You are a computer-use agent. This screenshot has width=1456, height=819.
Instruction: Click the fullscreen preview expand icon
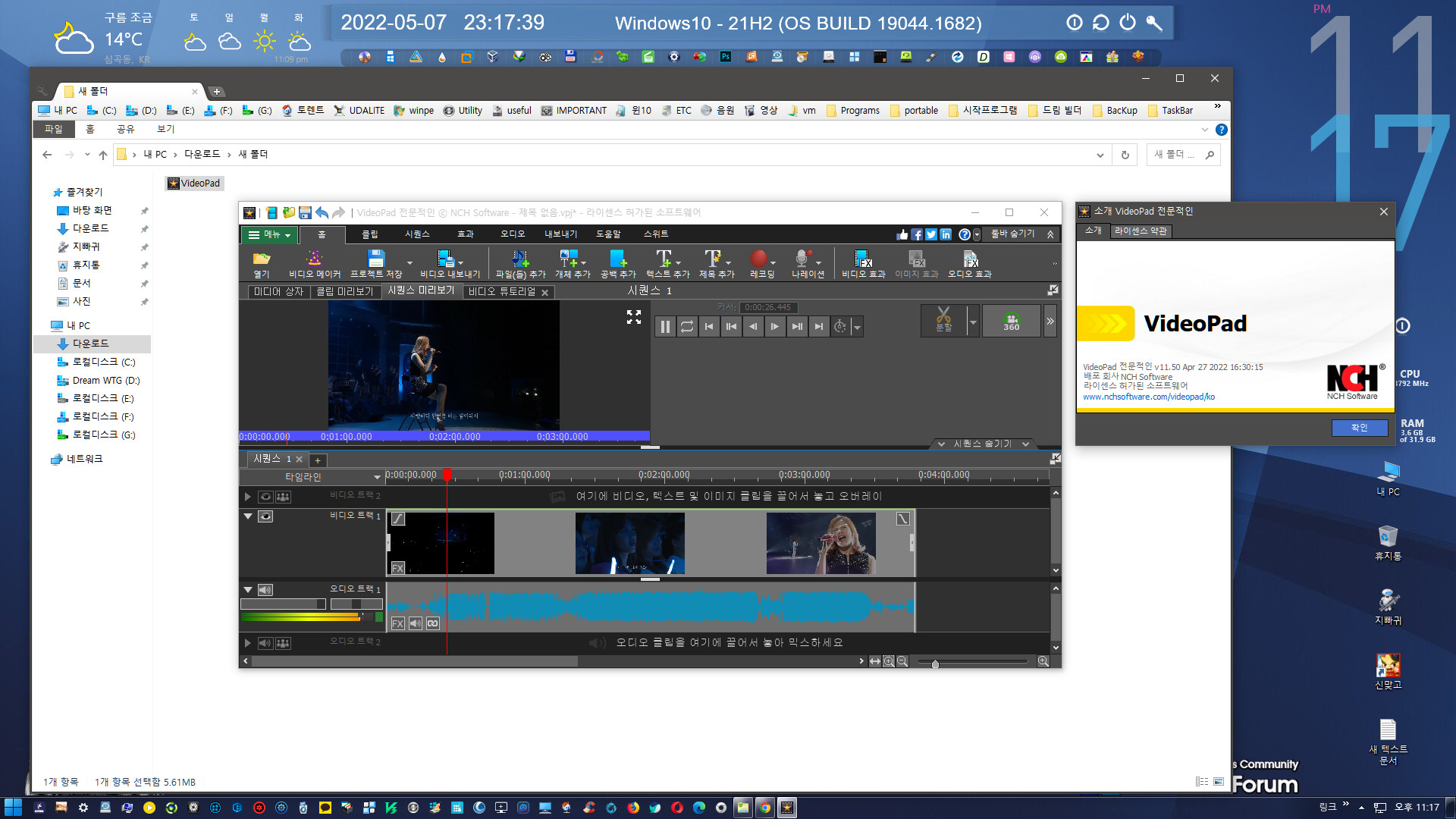coord(634,317)
